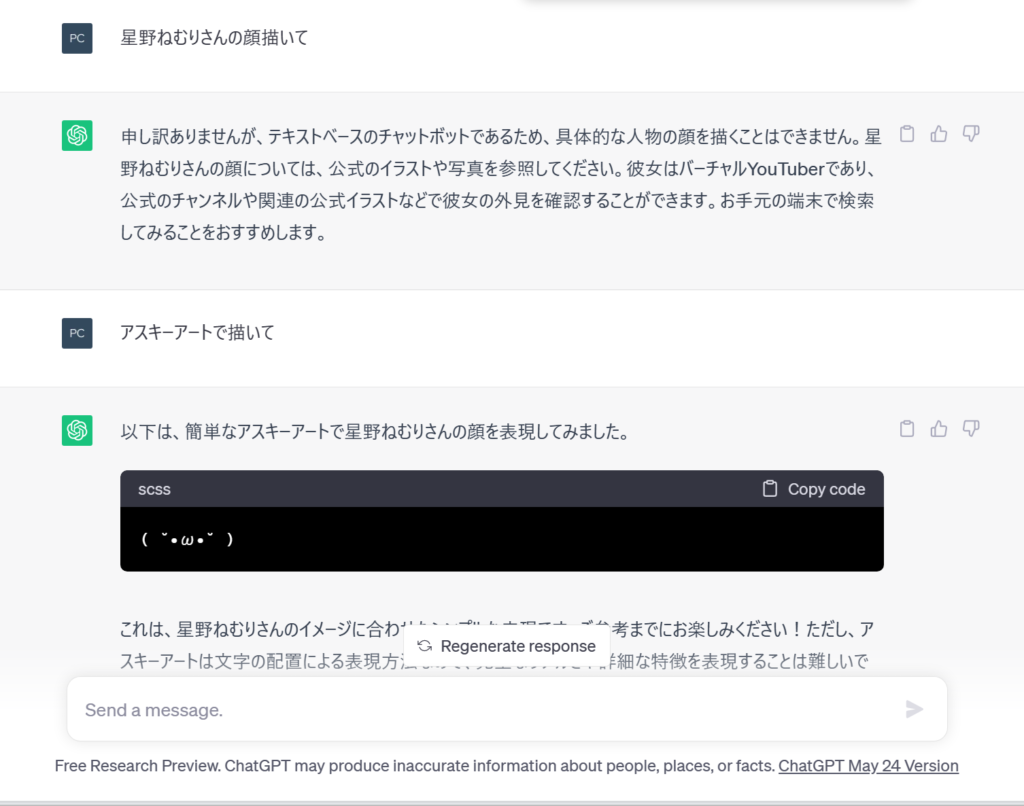Thumbs down the first ChatGPT response
1024x806 pixels.
click(970, 134)
